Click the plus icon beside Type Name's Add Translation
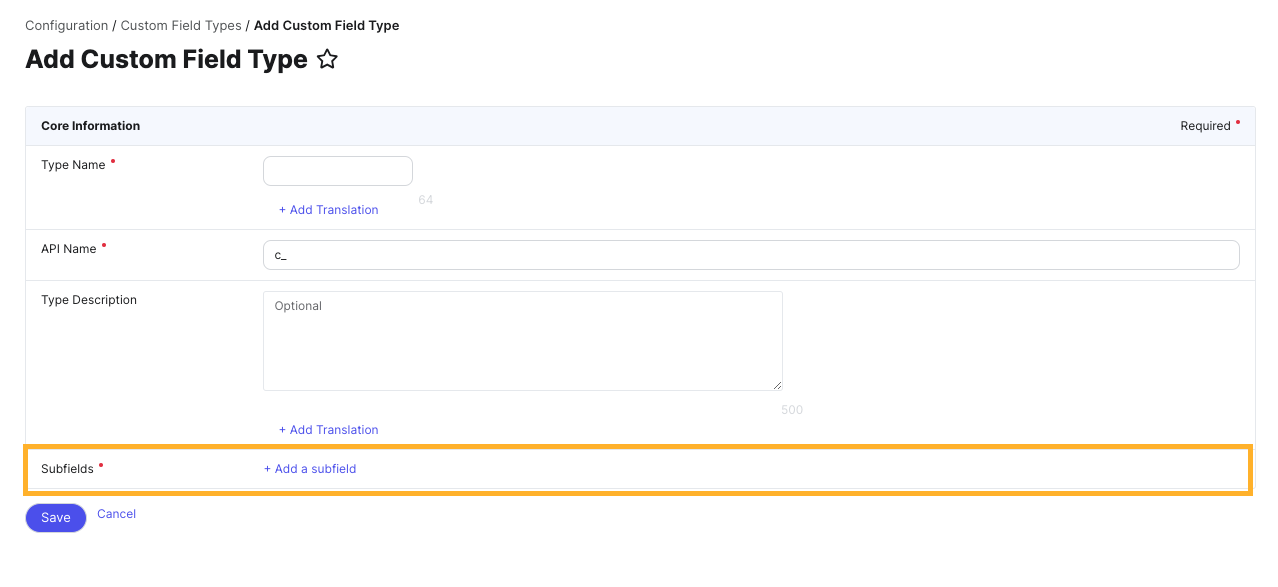 284,209
